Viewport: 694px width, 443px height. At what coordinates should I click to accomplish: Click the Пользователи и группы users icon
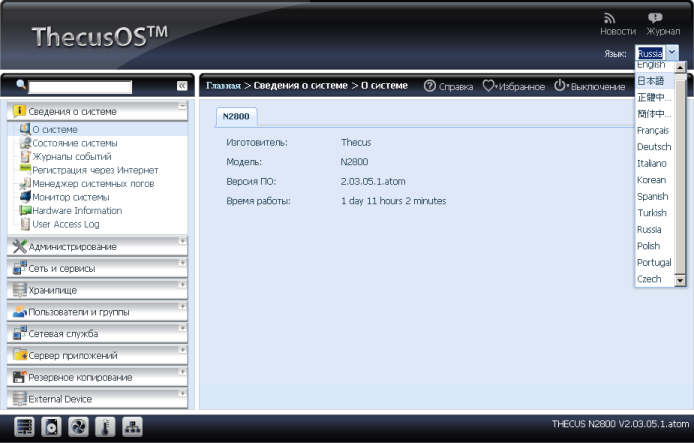19,312
